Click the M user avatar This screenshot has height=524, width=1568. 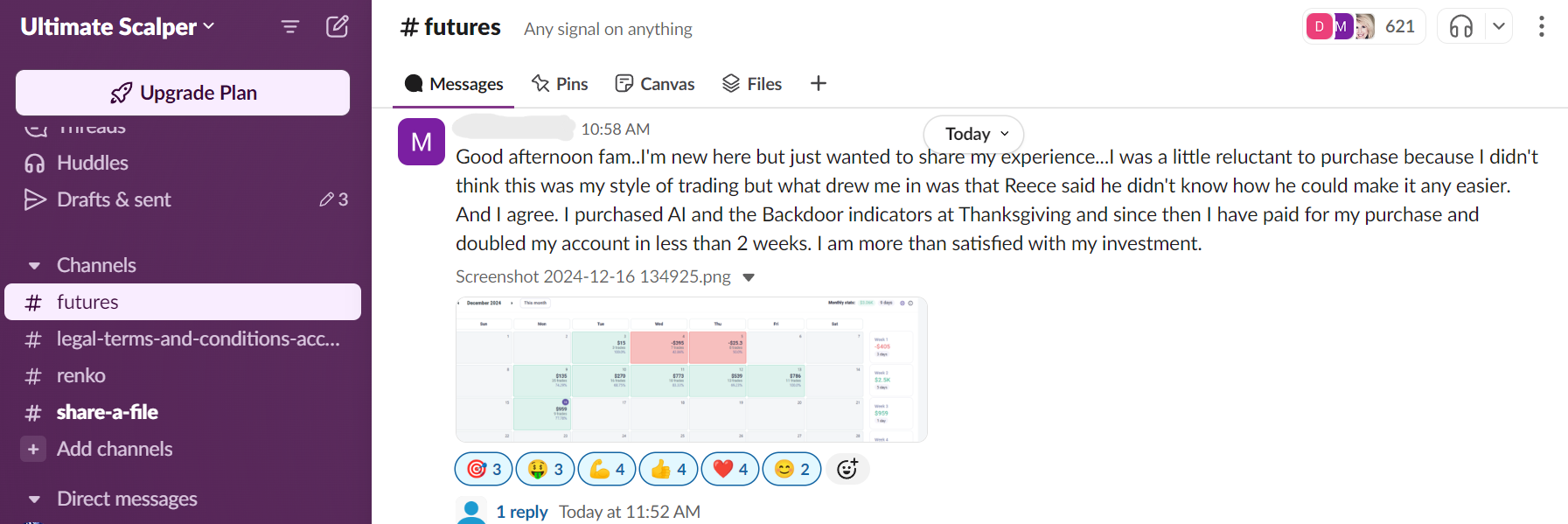pyautogui.click(x=422, y=142)
